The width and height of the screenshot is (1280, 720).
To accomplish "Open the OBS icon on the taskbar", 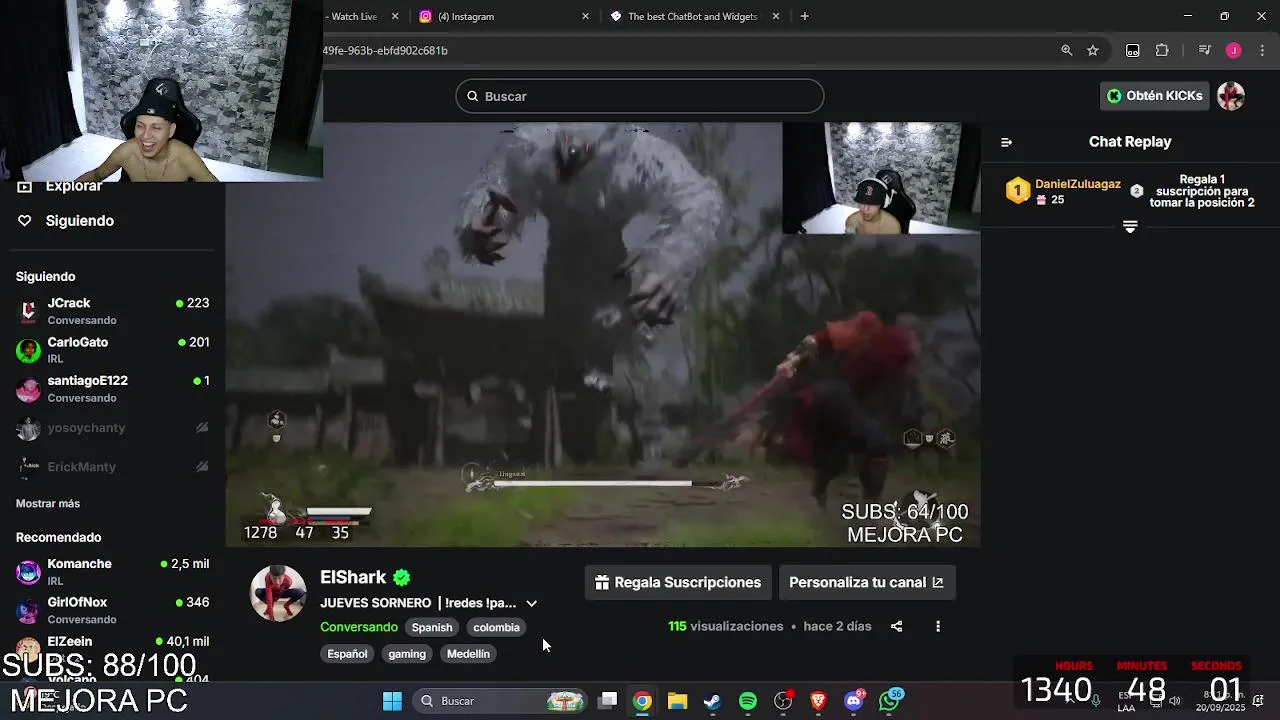I will point(783,701).
